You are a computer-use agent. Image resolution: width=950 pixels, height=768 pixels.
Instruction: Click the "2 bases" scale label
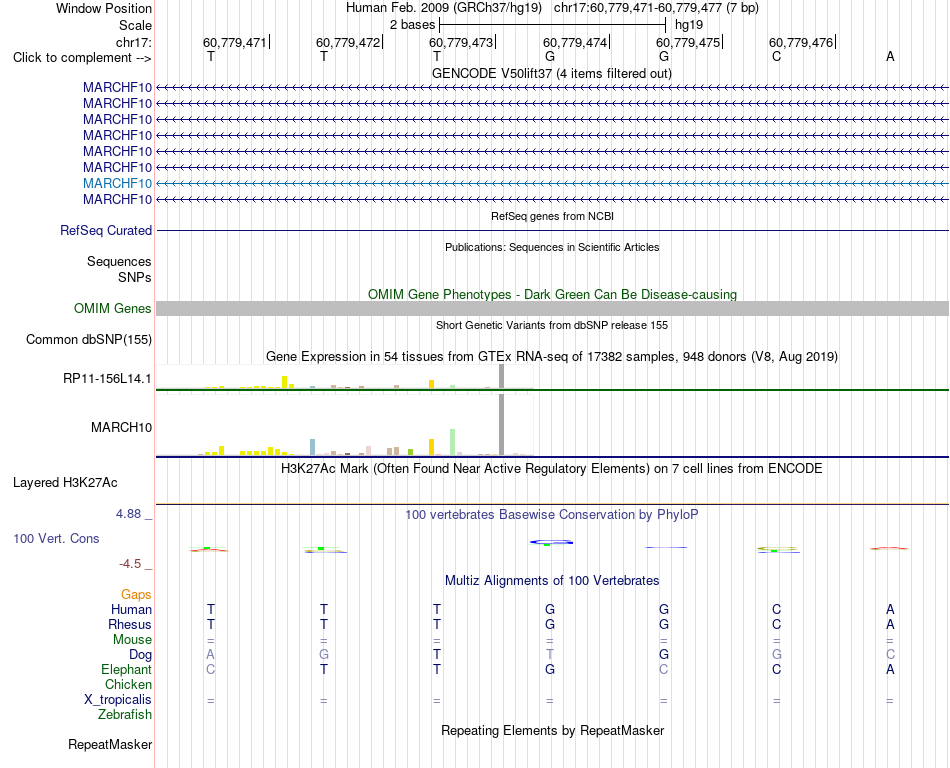click(x=413, y=25)
